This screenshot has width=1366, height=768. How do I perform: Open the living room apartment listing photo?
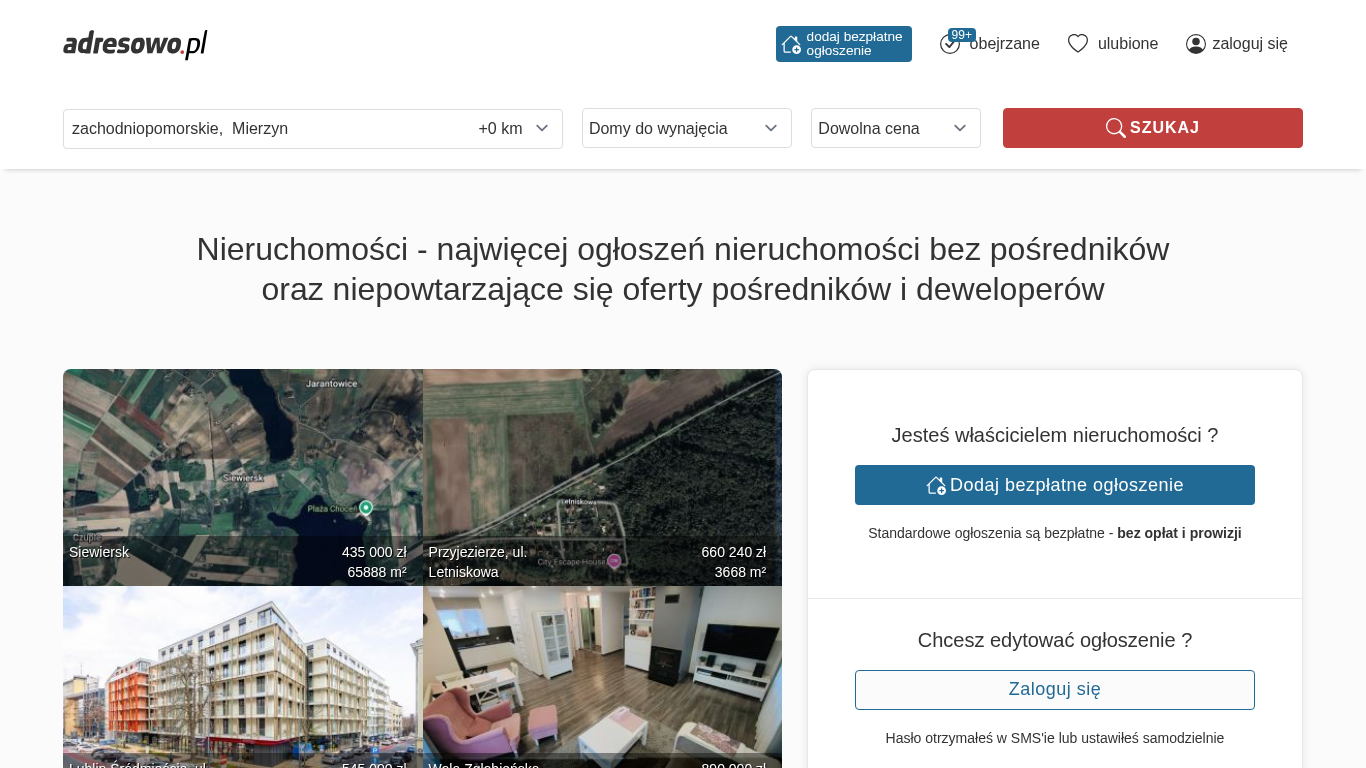602,675
